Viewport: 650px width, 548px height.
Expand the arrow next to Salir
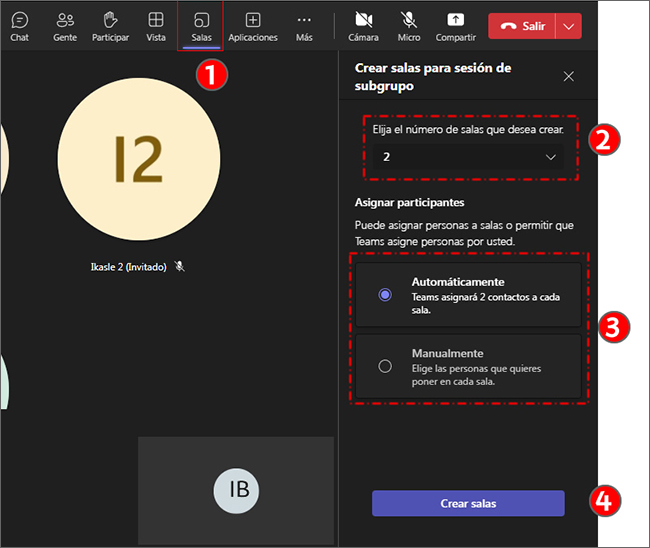tap(568, 26)
